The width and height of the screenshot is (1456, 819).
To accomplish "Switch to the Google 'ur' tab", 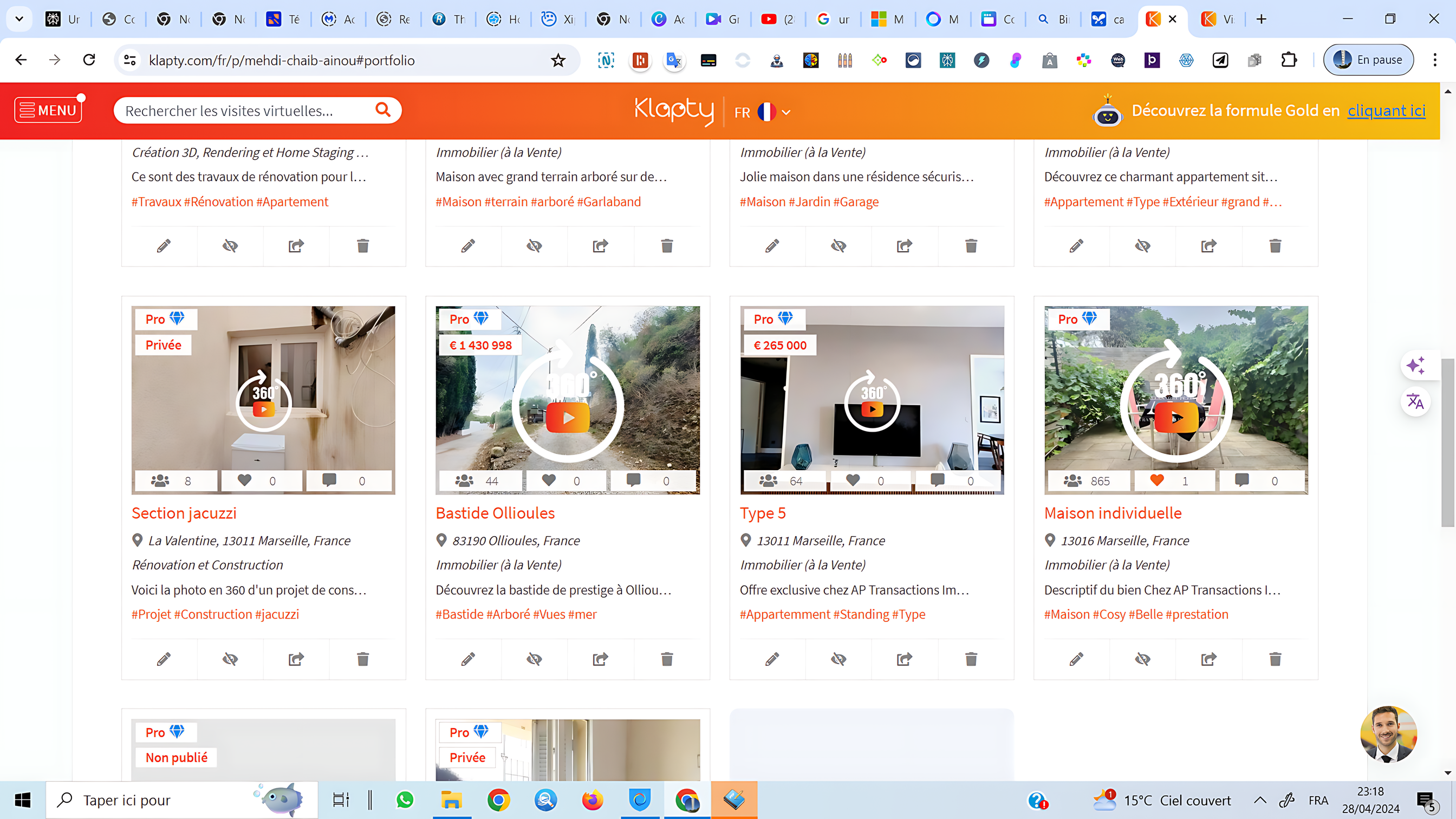I will tap(834, 19).
